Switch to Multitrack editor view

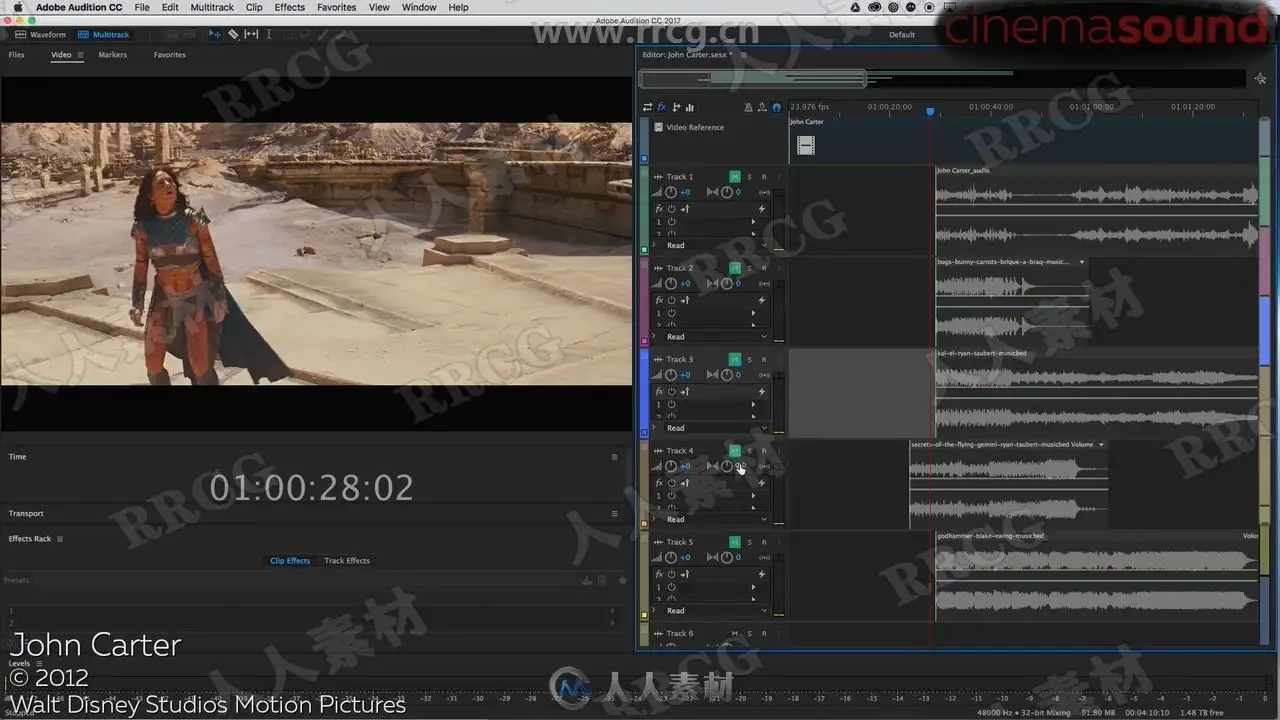(104, 34)
